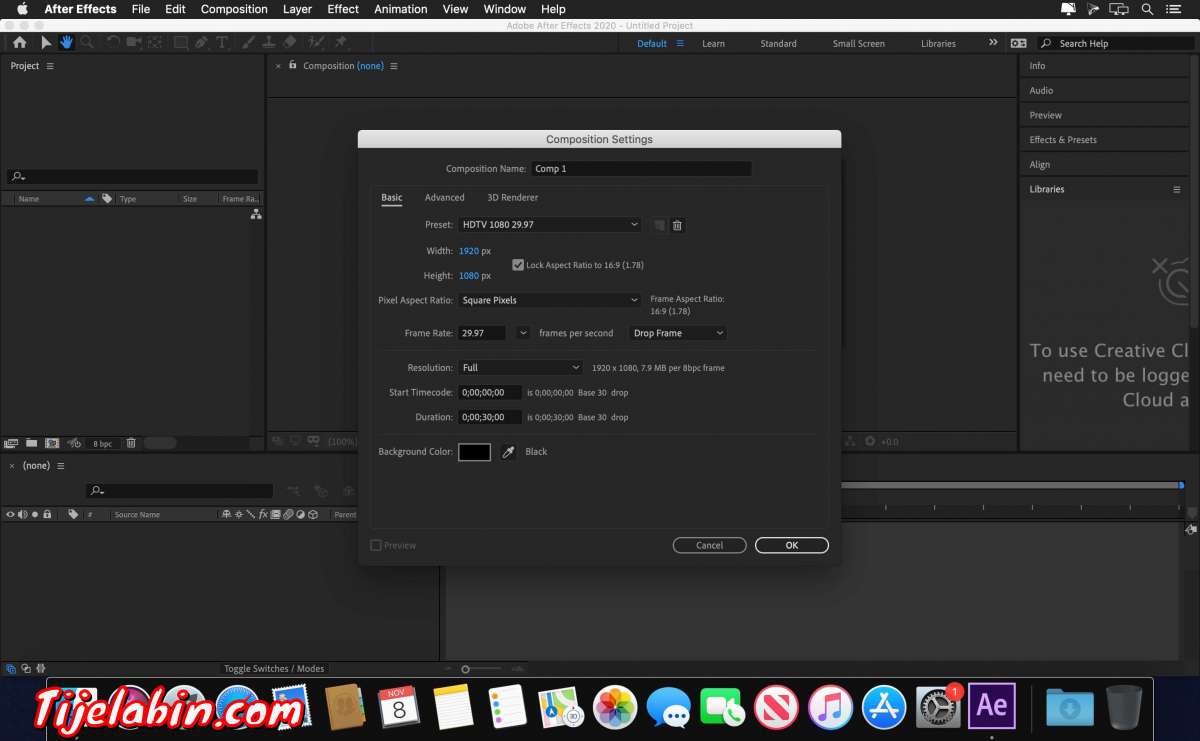
Task: Cancel the Composition Settings dialog
Action: (709, 545)
